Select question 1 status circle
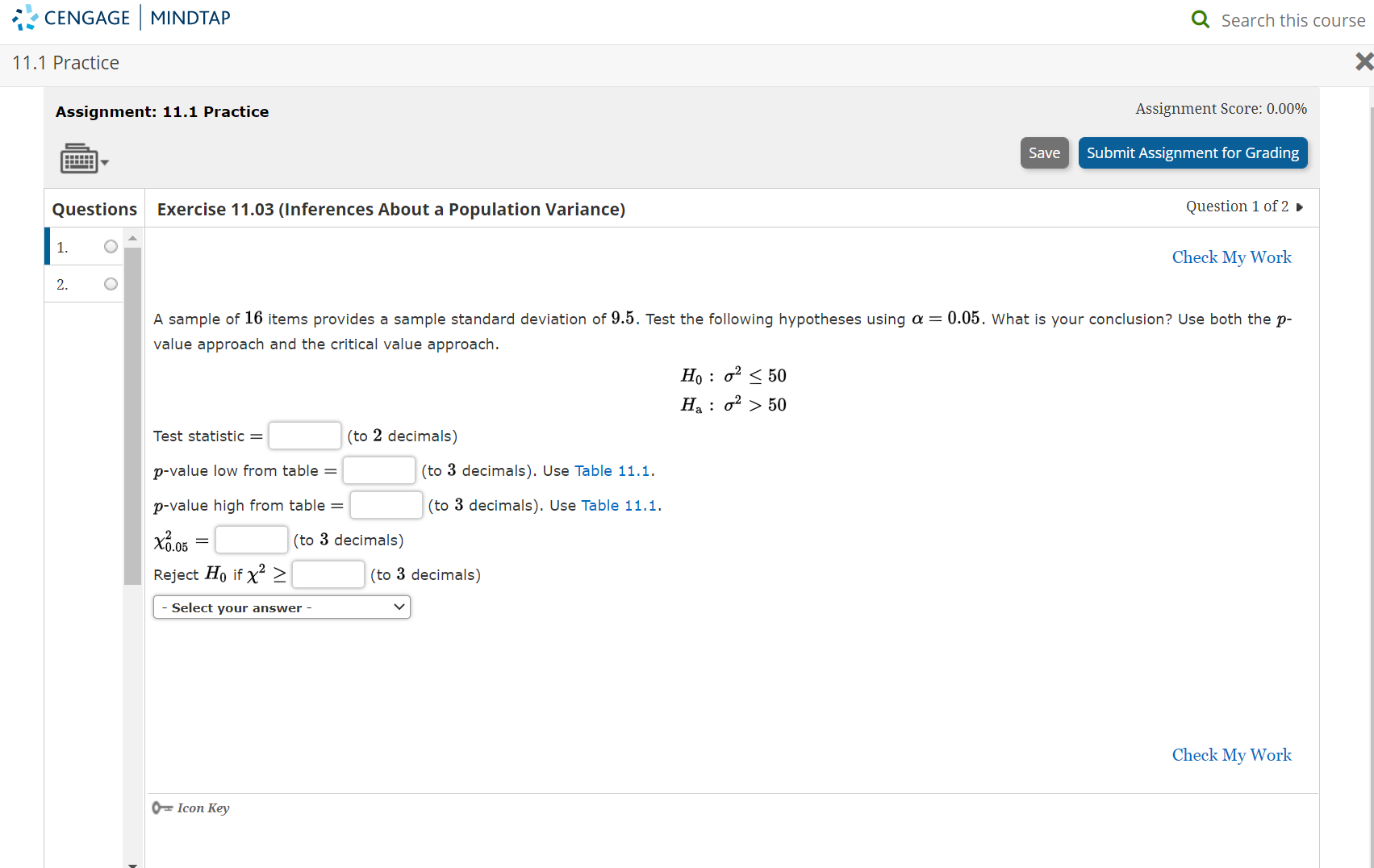Viewport: 1374px width, 868px height. 111,247
